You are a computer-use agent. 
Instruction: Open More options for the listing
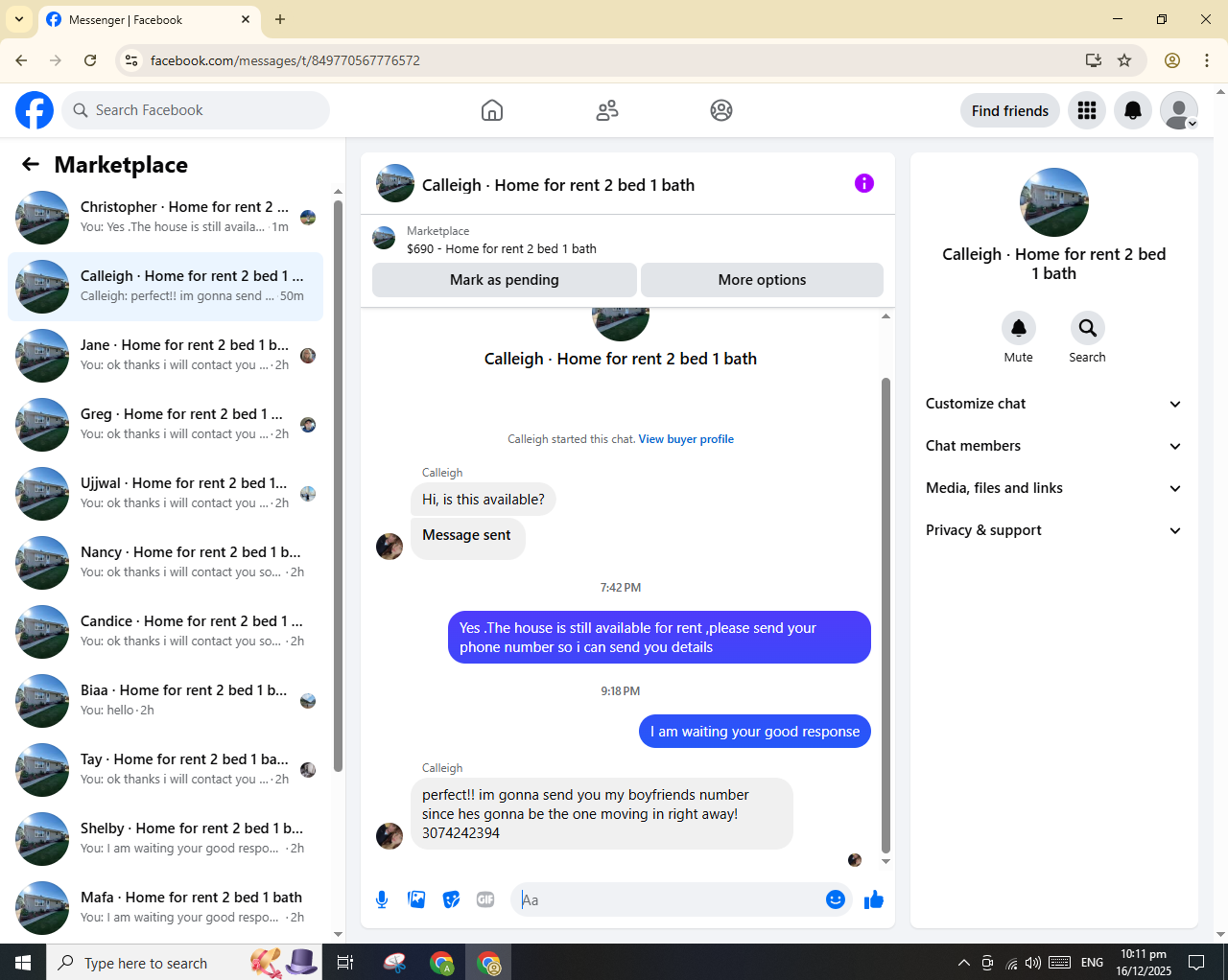(x=762, y=280)
